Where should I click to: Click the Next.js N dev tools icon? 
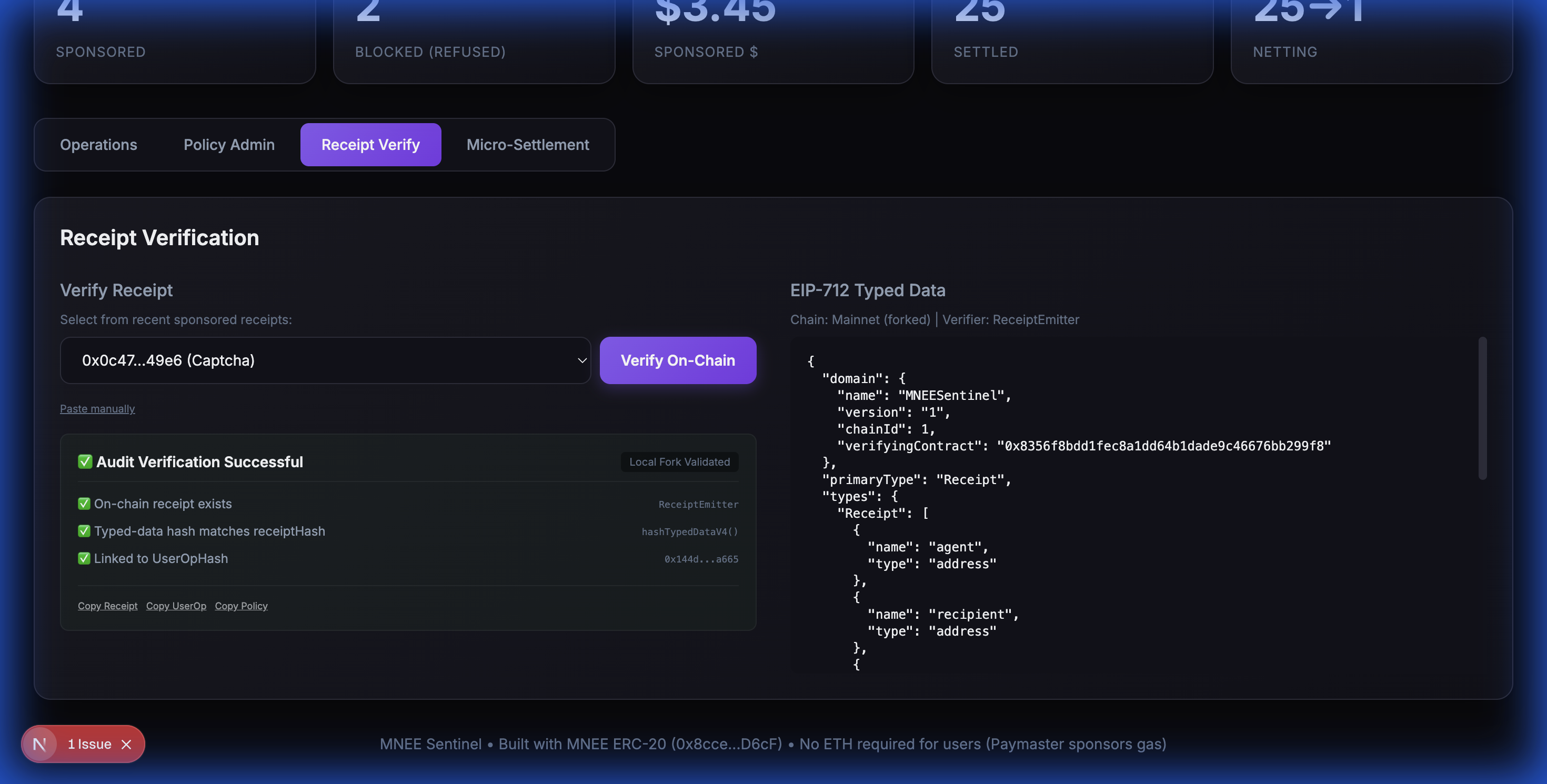(39, 745)
